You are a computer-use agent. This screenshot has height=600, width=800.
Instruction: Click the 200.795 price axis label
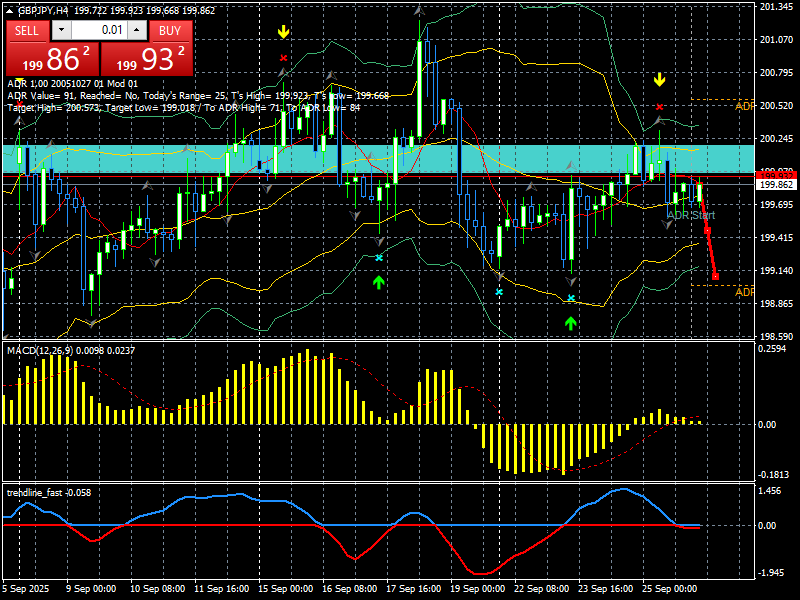point(776,73)
